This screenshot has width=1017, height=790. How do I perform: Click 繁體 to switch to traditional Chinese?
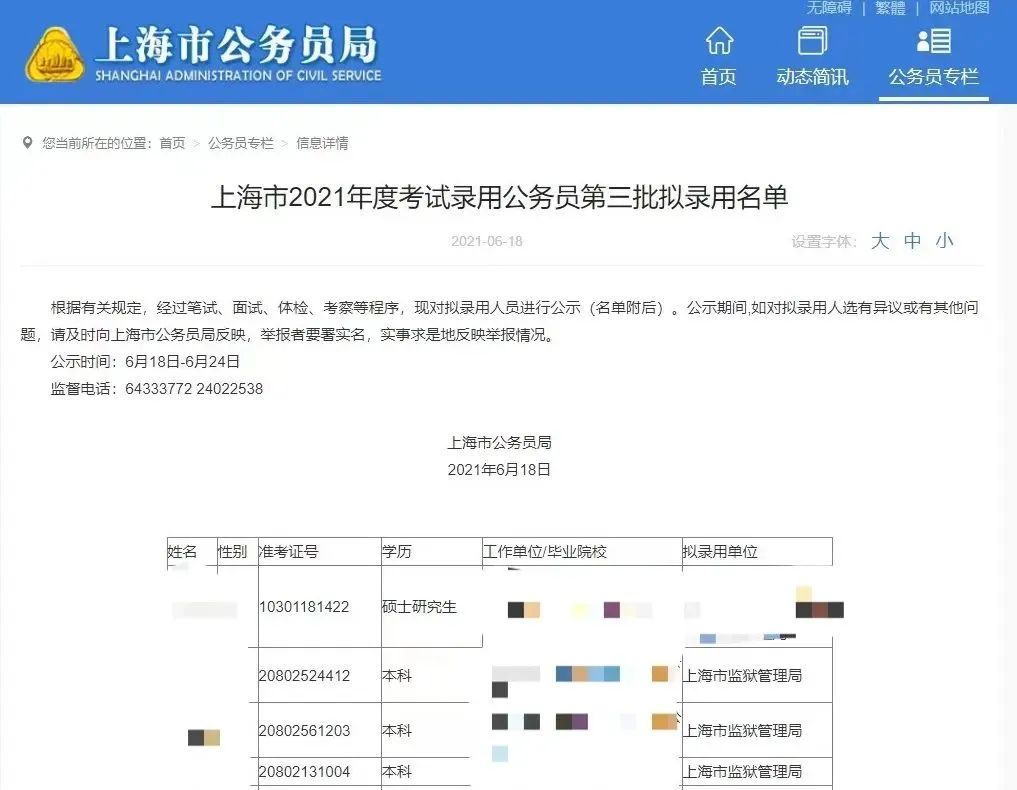pos(889,9)
